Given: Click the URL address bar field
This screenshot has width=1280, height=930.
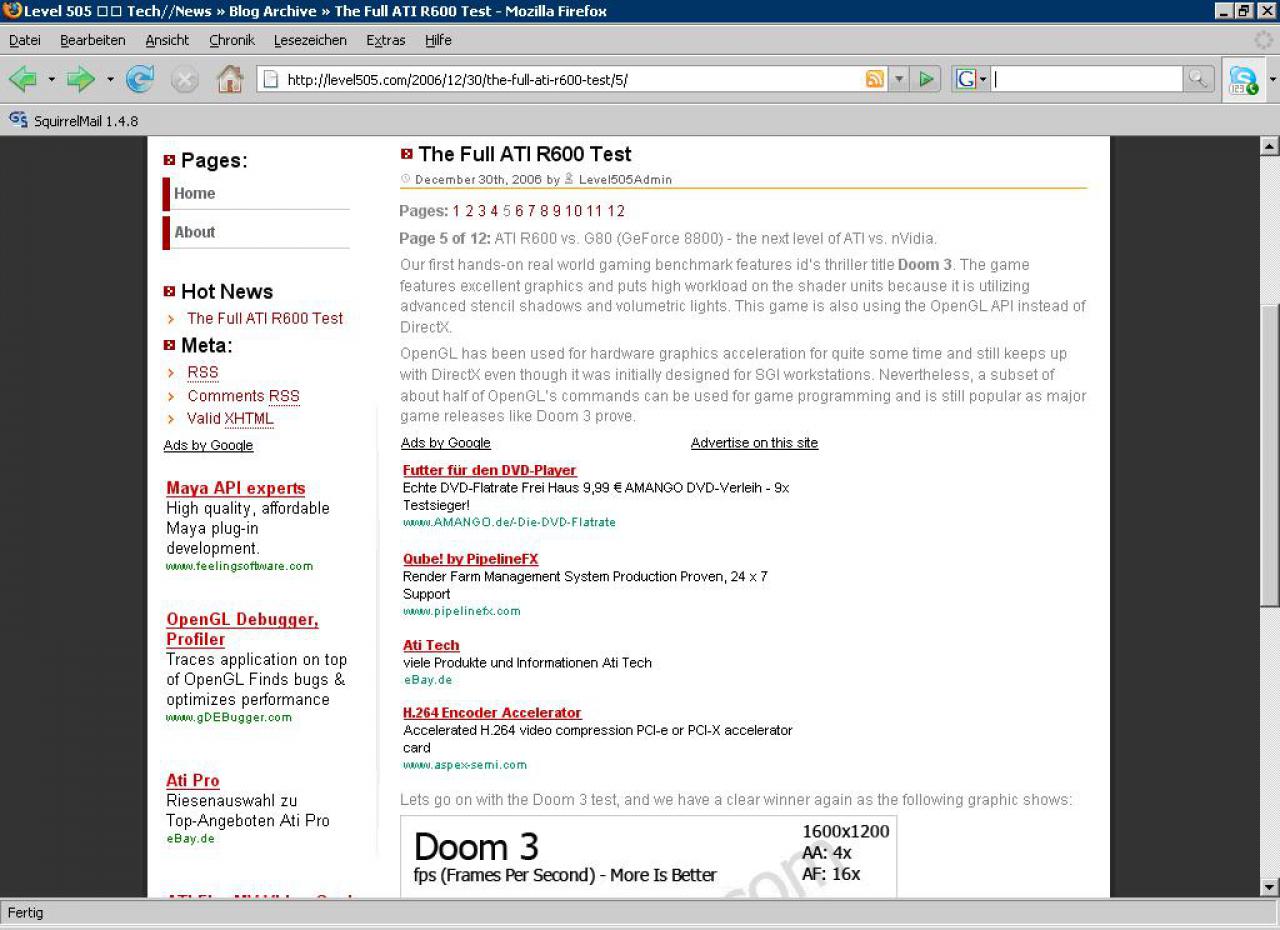Looking at the screenshot, I should point(572,79).
